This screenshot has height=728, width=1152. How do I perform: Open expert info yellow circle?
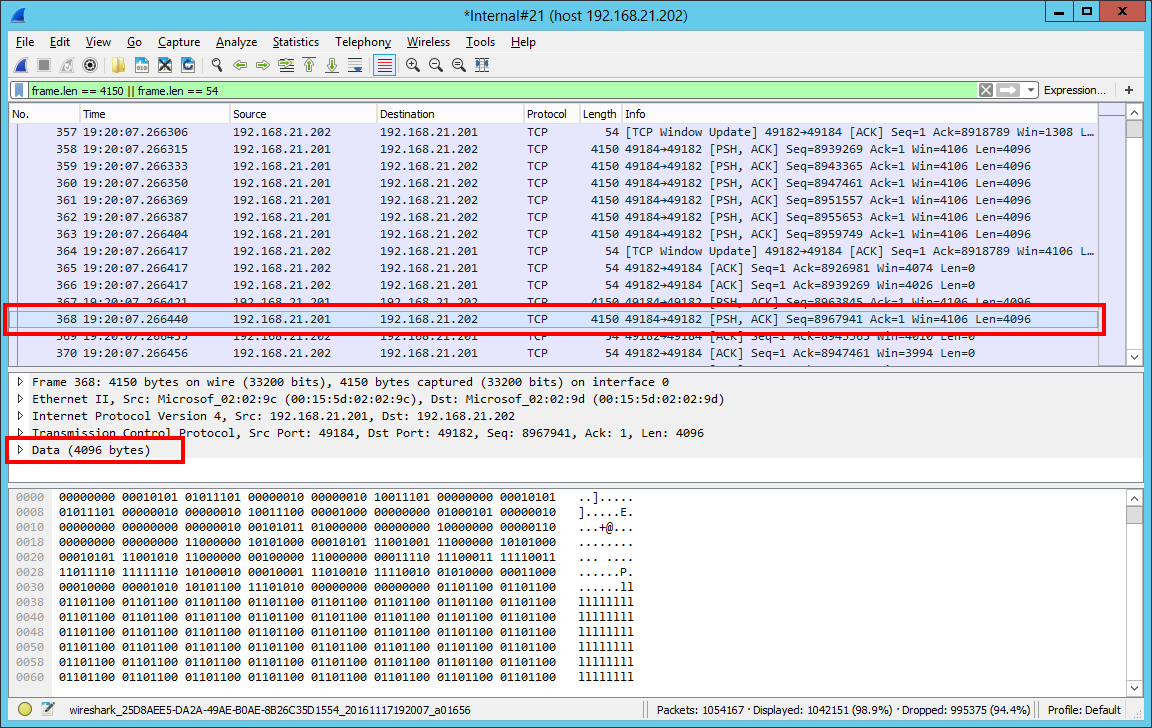[x=25, y=710]
